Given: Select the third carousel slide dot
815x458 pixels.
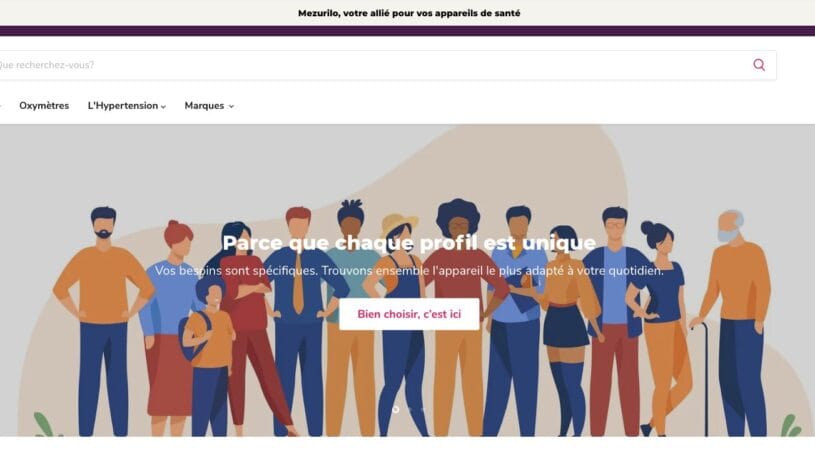Looking at the screenshot, I should tap(423, 410).
